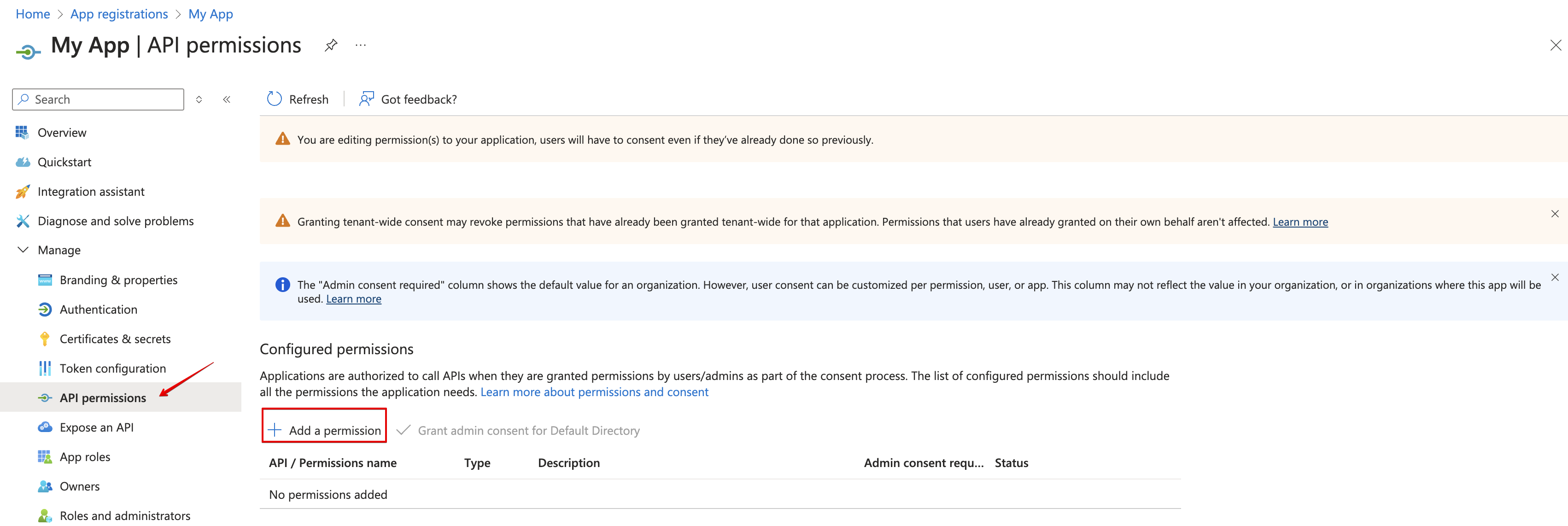Click the Quickstart cloud icon
Viewport: 1568px width, 526px height.
click(x=23, y=162)
